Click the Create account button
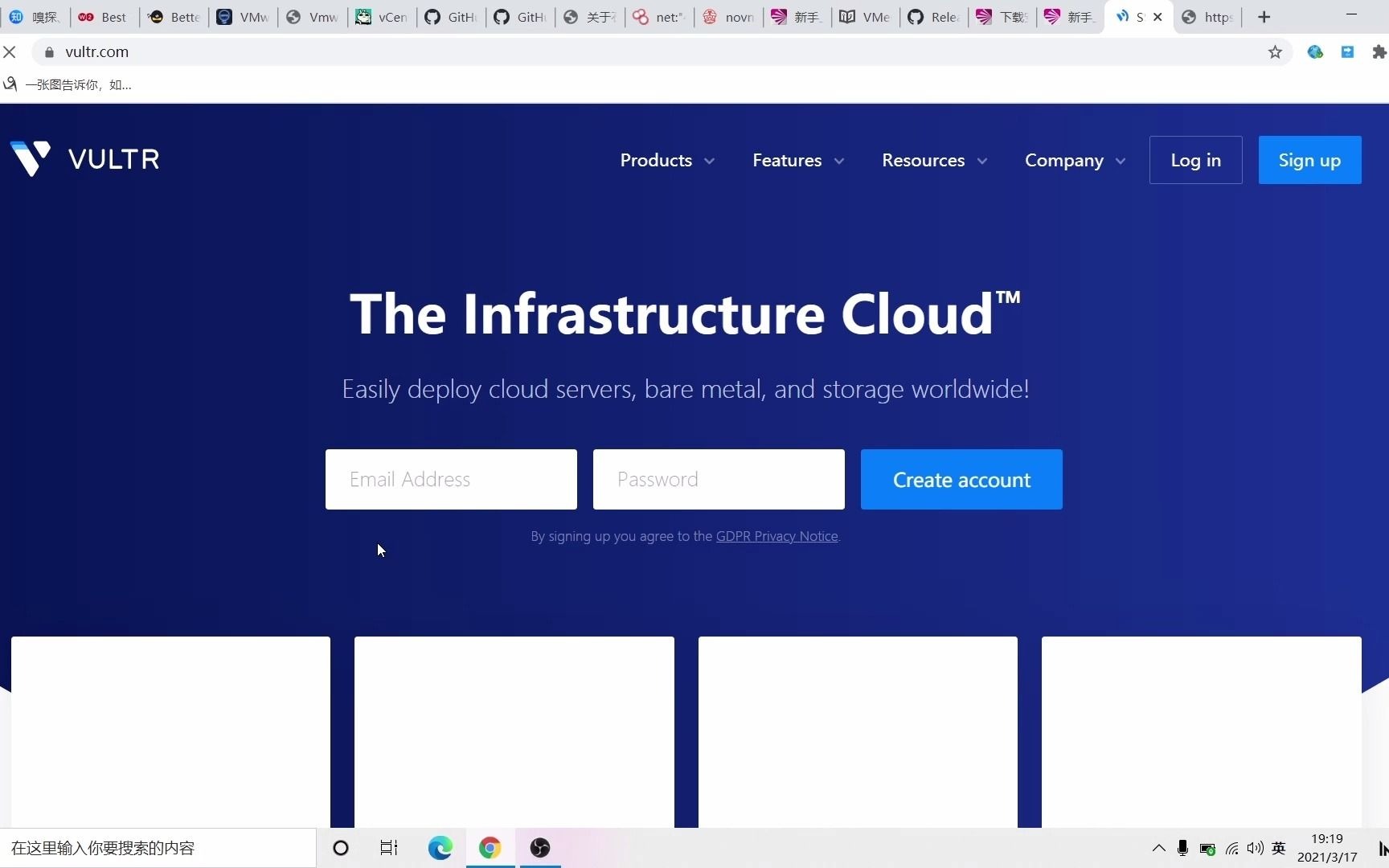 pos(961,479)
